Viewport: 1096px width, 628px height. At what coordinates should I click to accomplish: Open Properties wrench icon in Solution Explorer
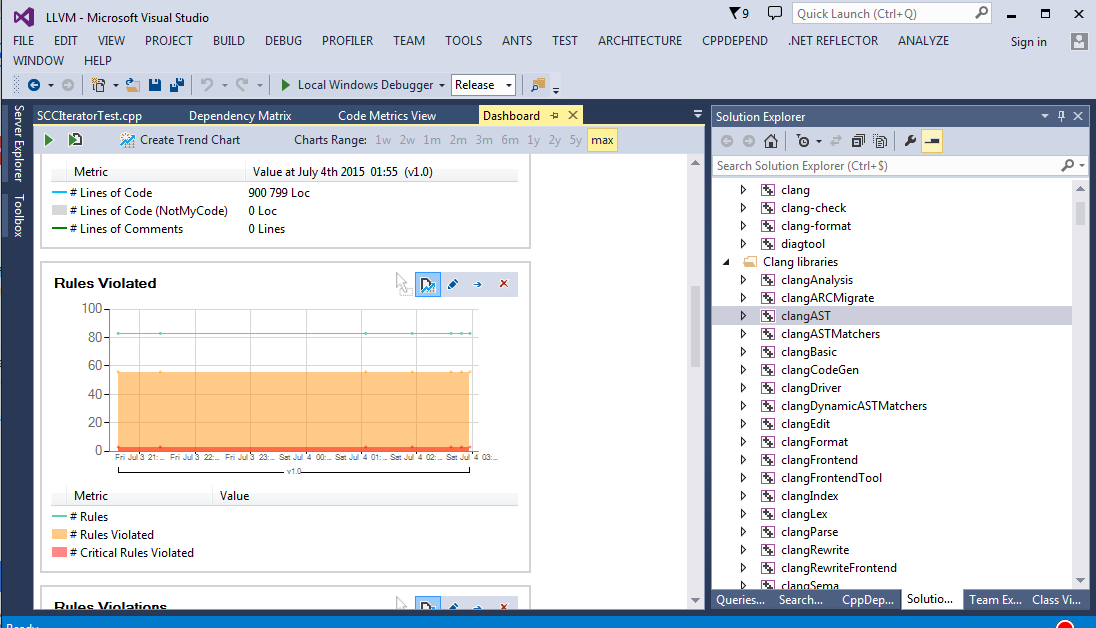tap(909, 141)
